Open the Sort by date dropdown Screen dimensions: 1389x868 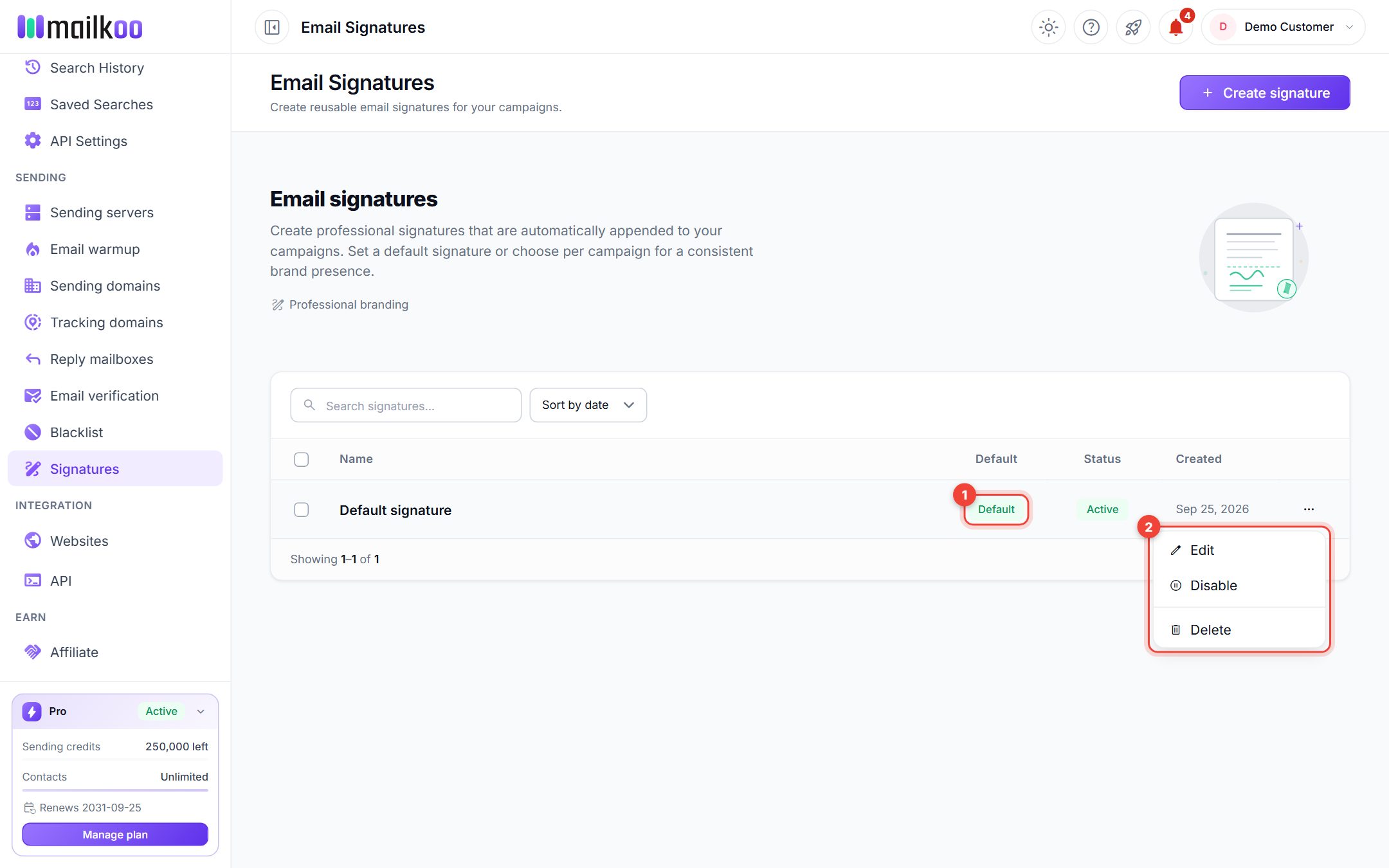point(588,405)
